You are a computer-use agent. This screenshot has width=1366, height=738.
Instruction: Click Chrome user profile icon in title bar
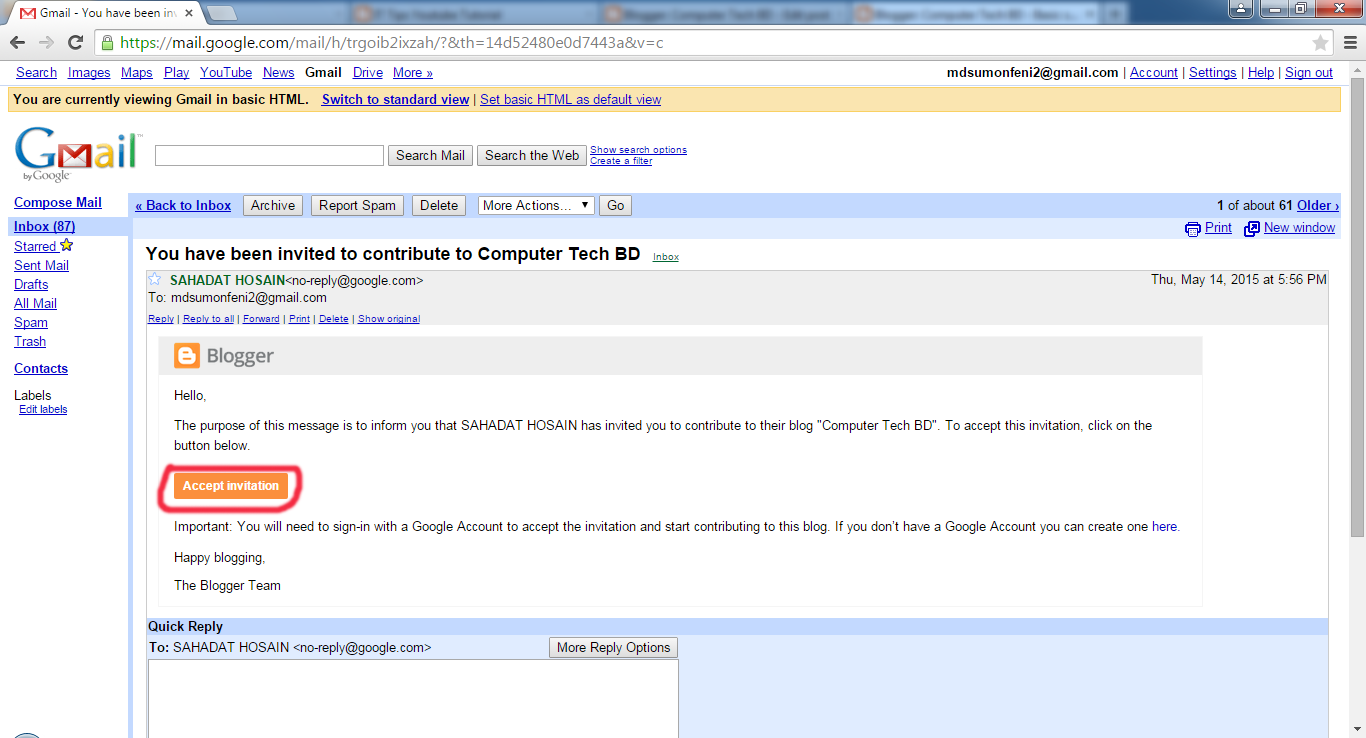click(x=1240, y=9)
